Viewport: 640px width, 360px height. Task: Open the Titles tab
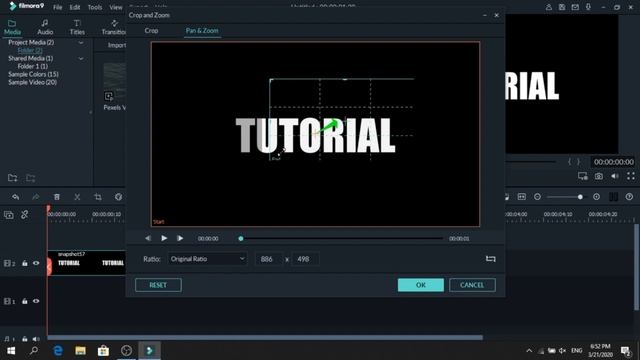(x=77, y=27)
